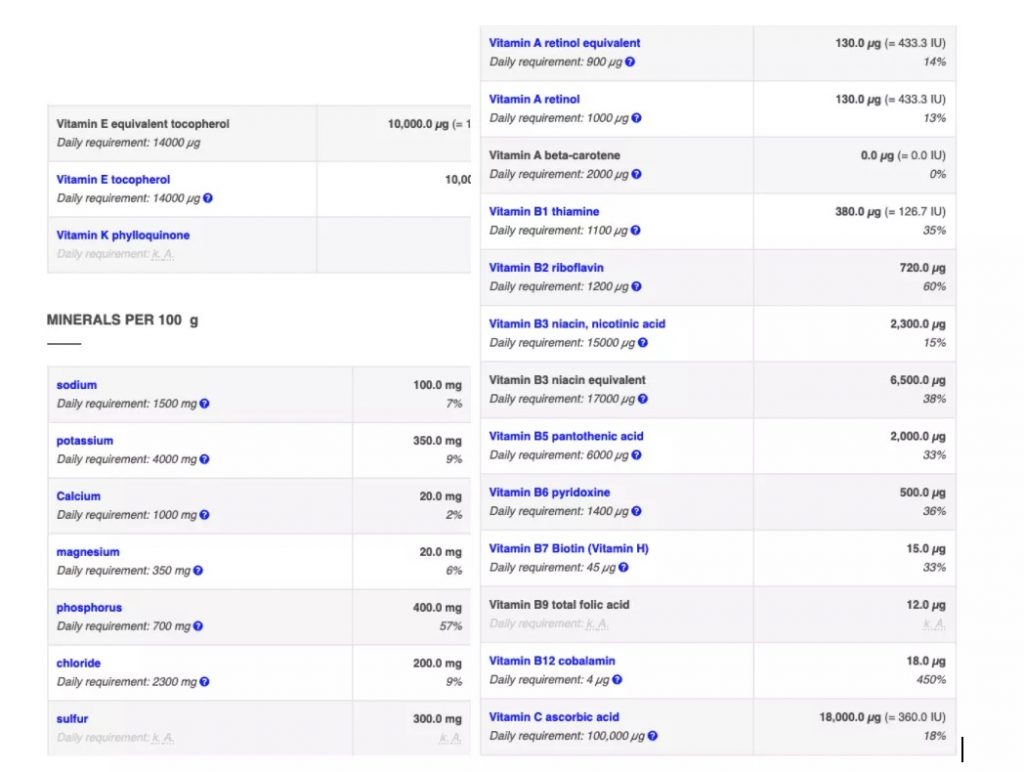
Task: Click help icon next to potassium requirement
Action: tap(205, 460)
